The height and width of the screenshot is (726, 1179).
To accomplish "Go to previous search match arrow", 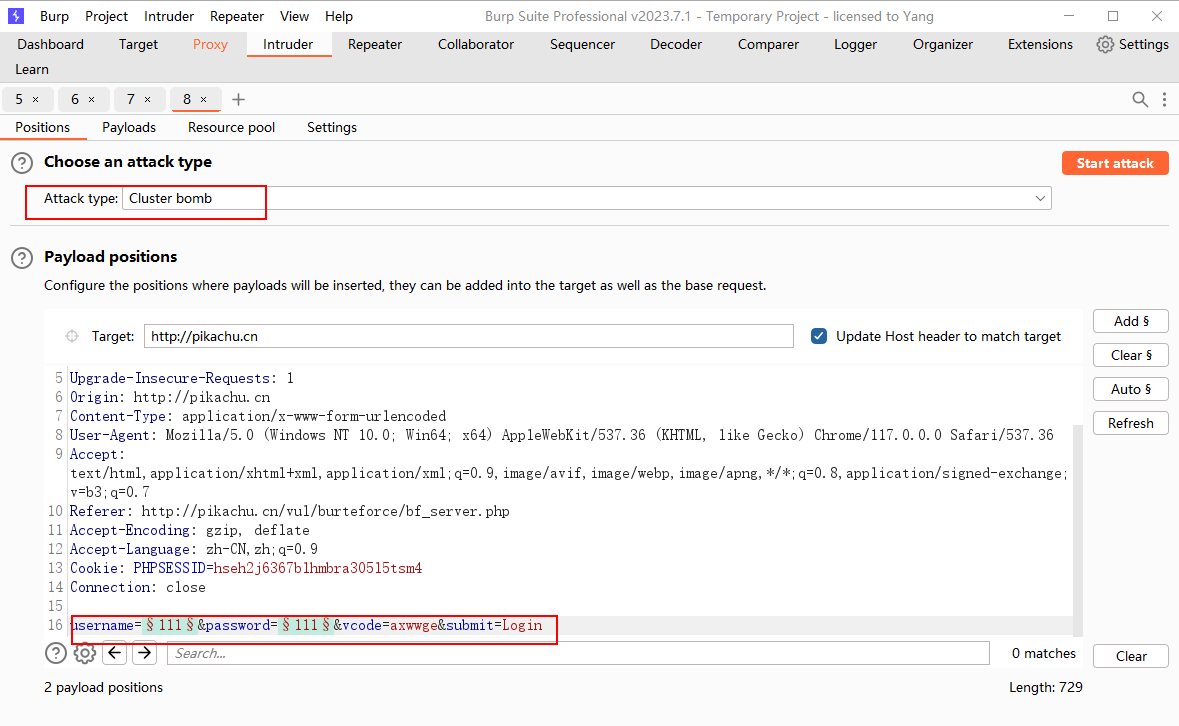I will tap(115, 653).
